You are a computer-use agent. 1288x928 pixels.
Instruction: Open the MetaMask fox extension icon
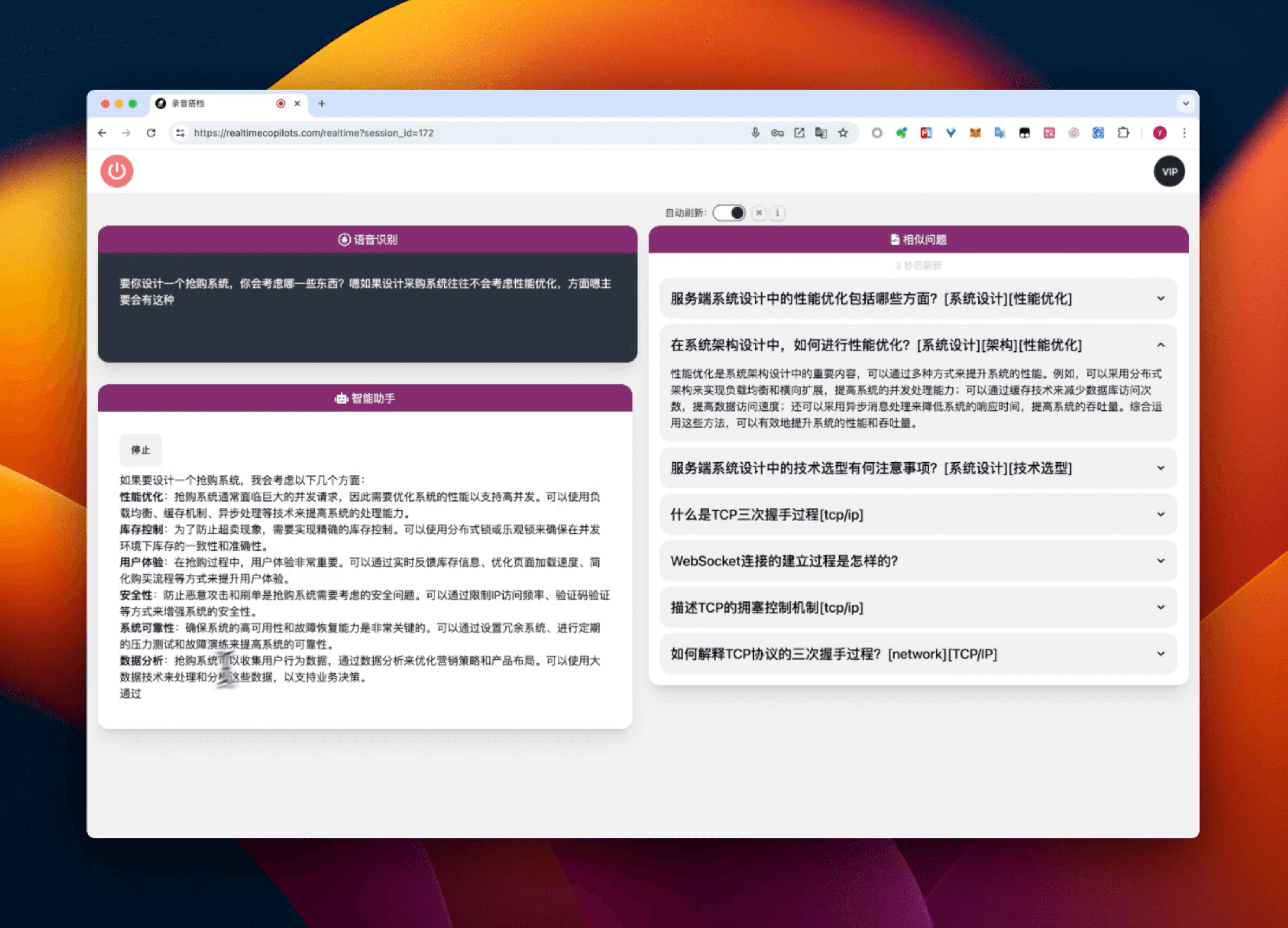(x=975, y=133)
